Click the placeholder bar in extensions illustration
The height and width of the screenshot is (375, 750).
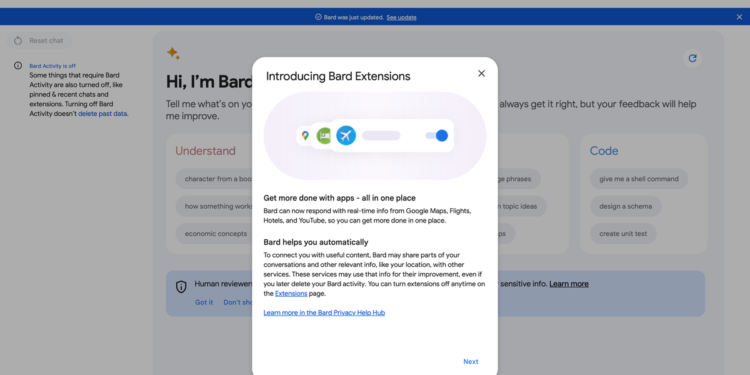[x=381, y=136]
